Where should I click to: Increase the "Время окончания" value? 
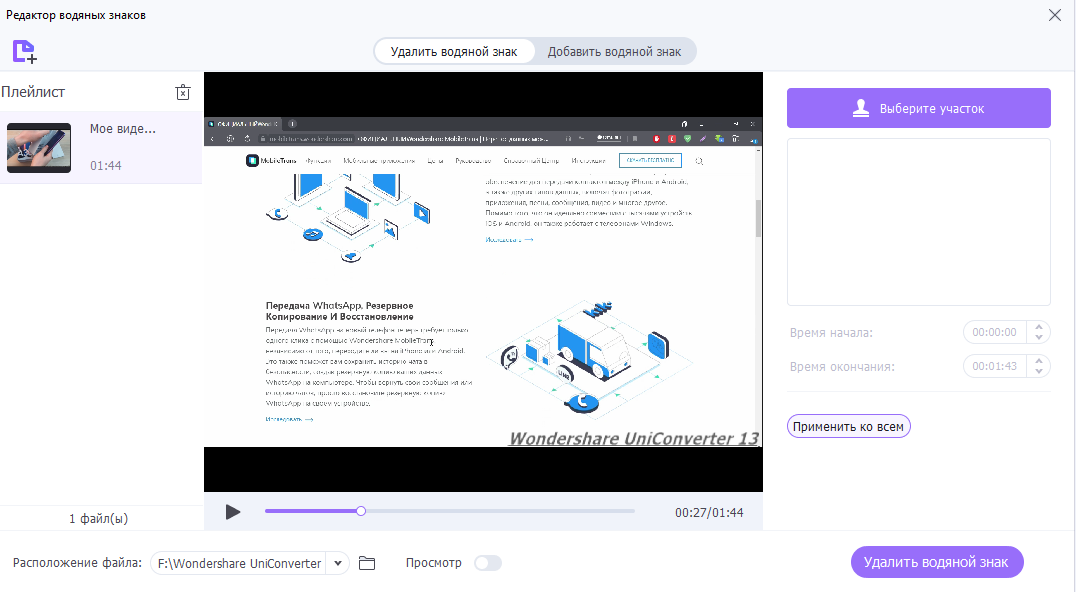click(x=1039, y=361)
